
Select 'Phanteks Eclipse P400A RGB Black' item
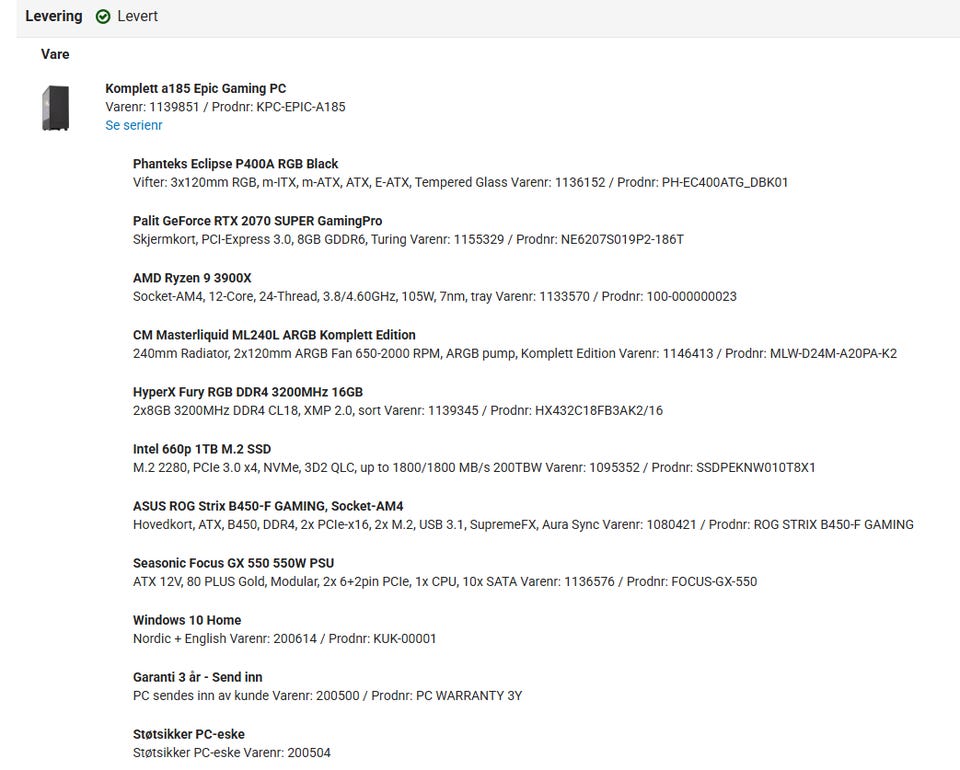pos(236,163)
